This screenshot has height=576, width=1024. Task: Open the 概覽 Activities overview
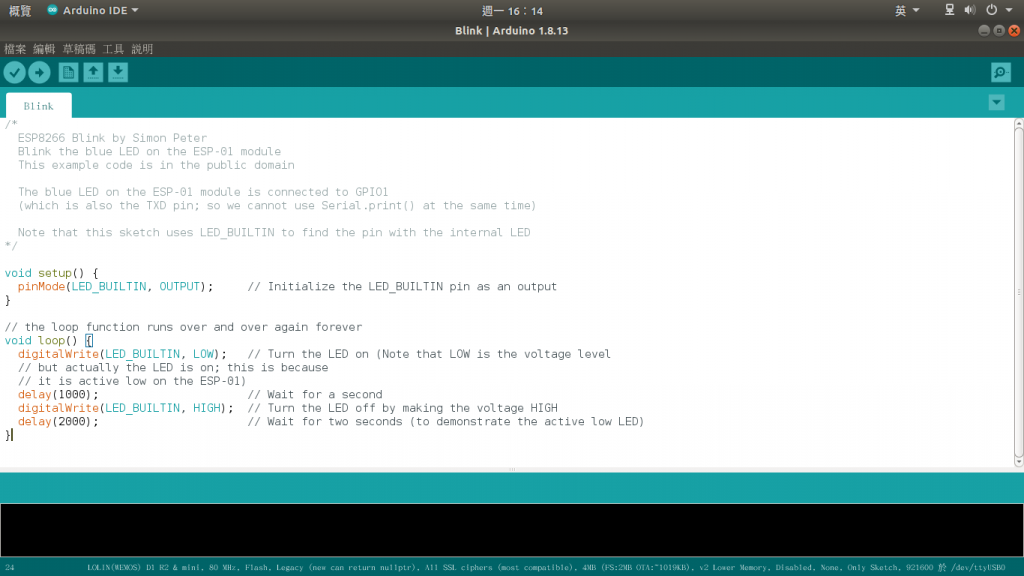click(x=20, y=10)
